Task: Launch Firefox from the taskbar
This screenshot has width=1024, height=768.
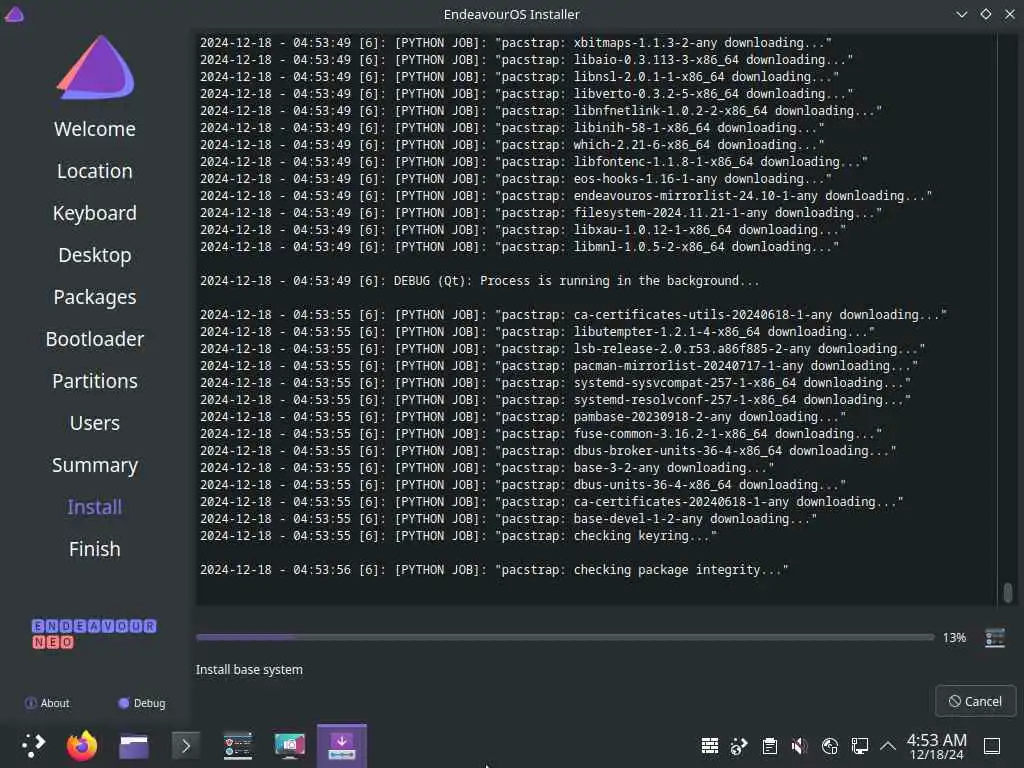Action: point(82,746)
